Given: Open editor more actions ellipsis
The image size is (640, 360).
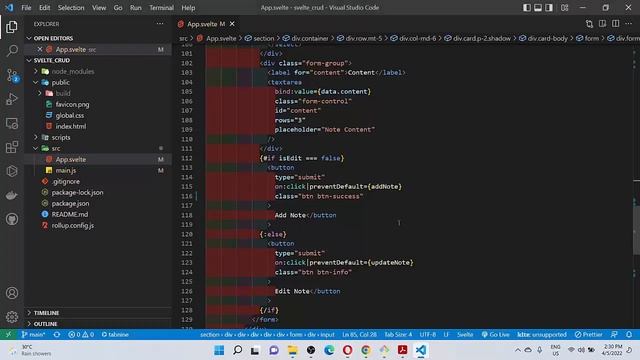Looking at the screenshot, I should 629,24.
